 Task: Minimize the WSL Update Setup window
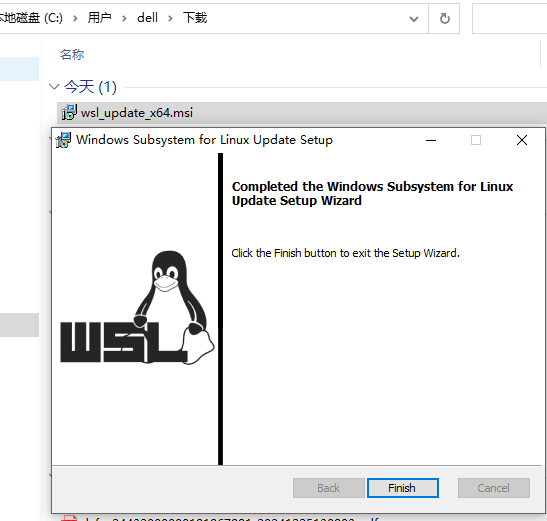click(431, 140)
